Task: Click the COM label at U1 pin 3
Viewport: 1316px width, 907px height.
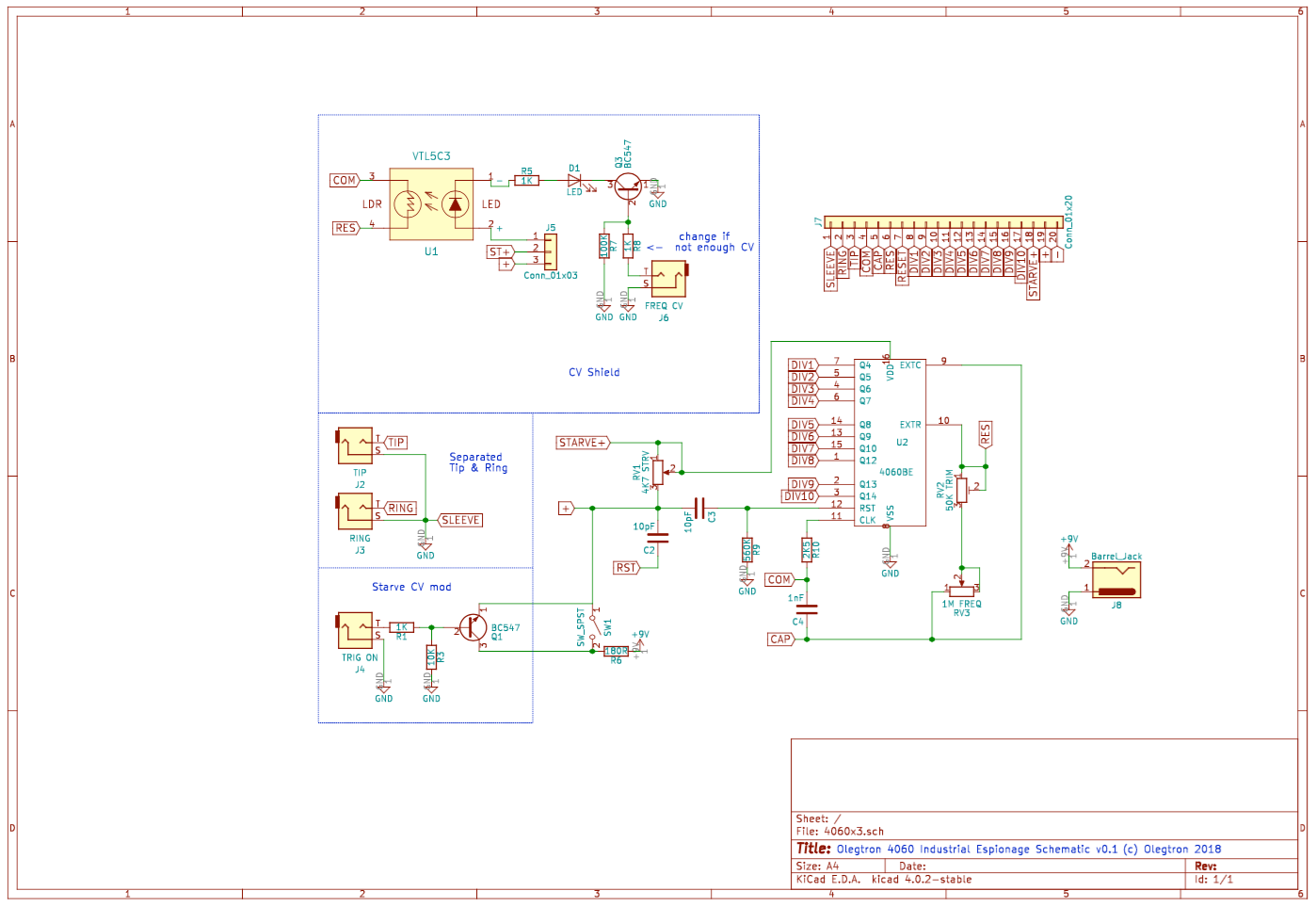Action: point(345,180)
